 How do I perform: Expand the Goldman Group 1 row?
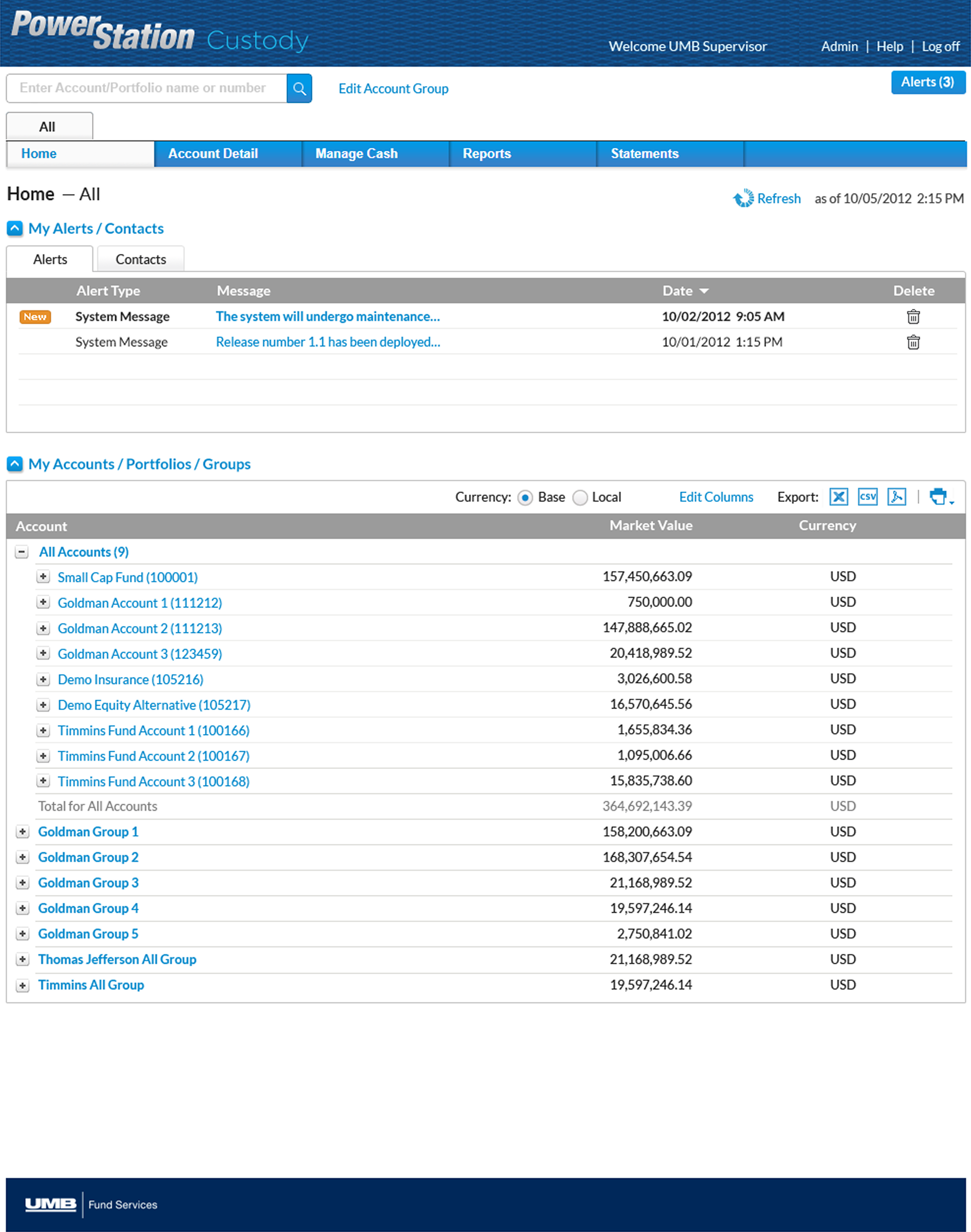pyautogui.click(x=22, y=832)
